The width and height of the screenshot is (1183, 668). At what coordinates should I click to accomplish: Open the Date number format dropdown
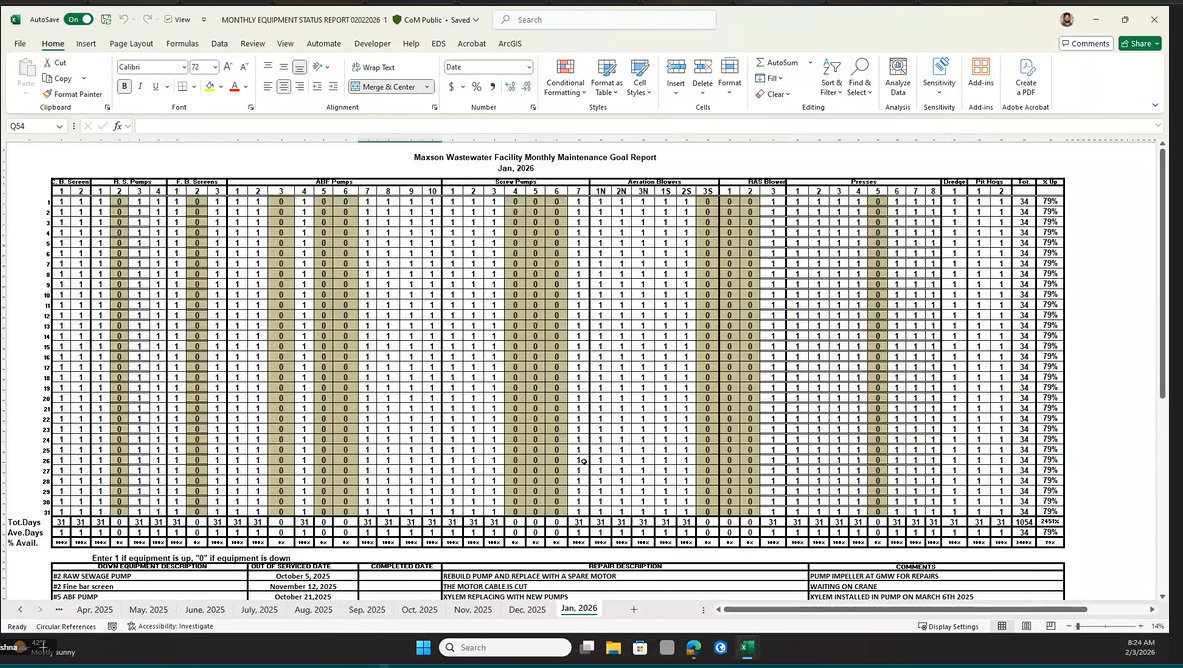(x=529, y=67)
